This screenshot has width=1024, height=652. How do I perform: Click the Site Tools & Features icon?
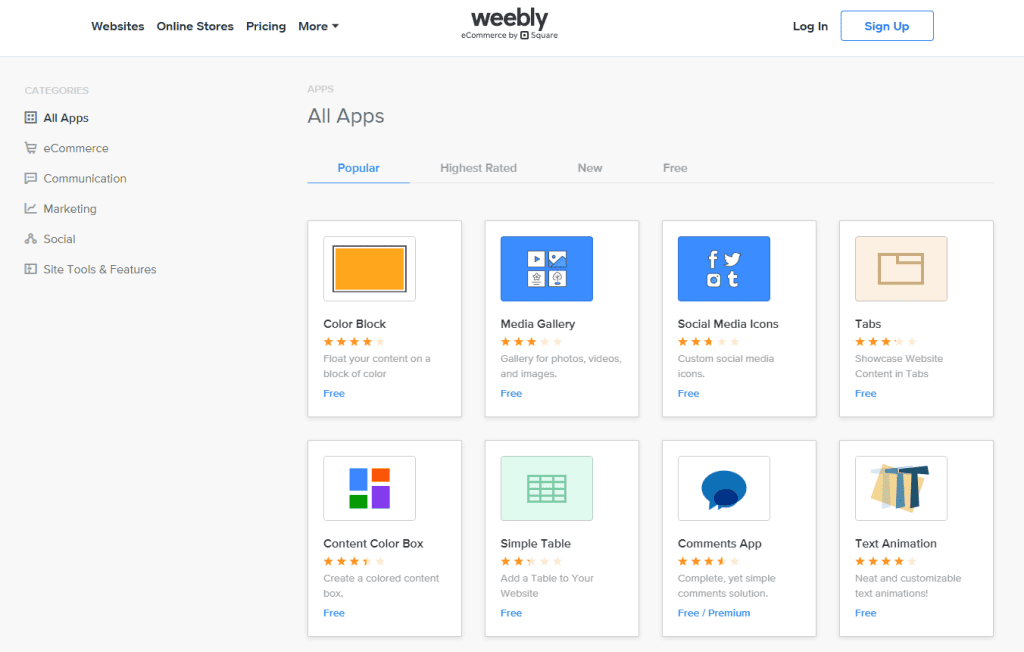point(31,269)
